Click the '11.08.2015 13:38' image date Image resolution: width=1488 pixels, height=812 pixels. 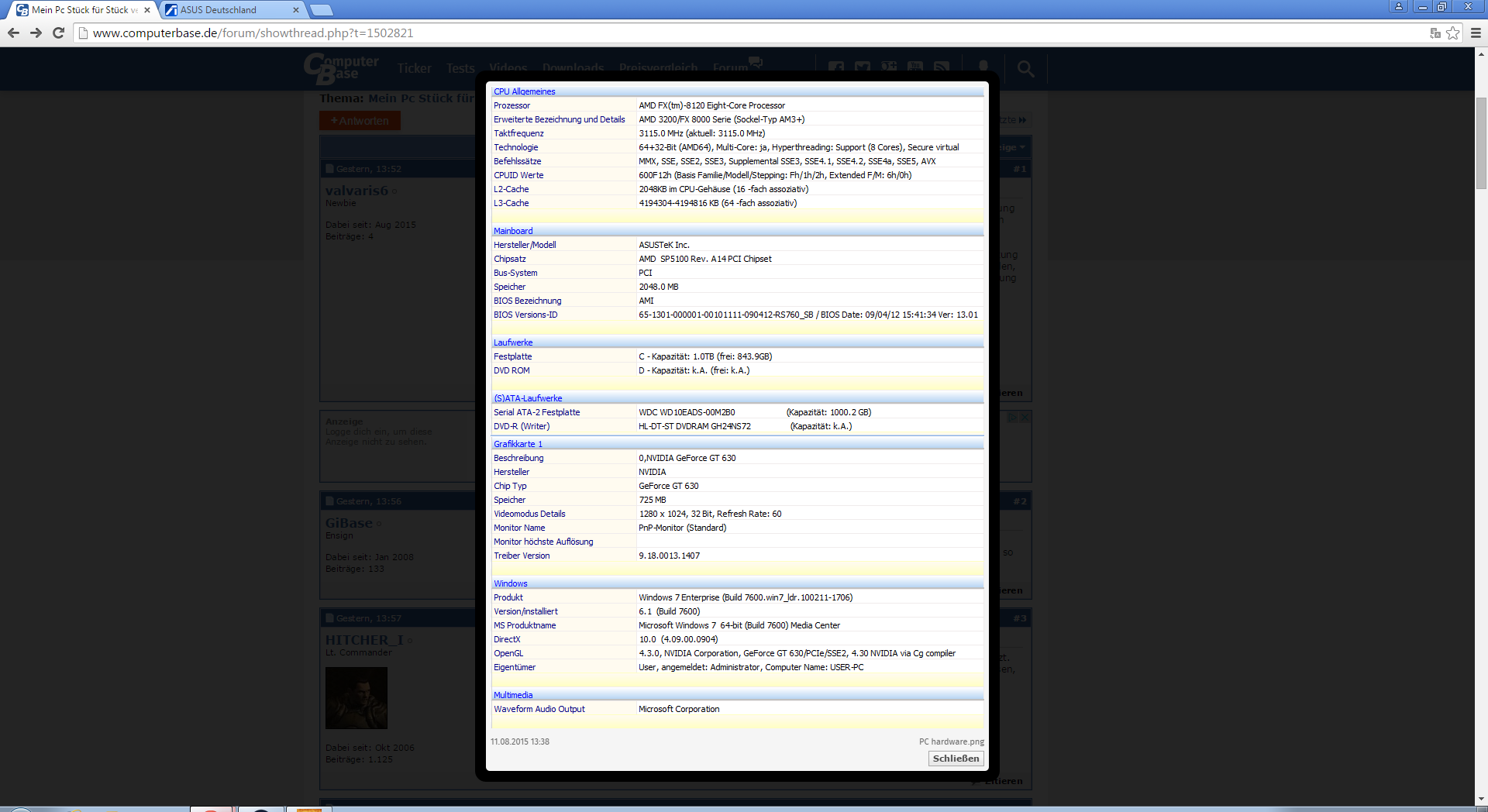coord(519,741)
